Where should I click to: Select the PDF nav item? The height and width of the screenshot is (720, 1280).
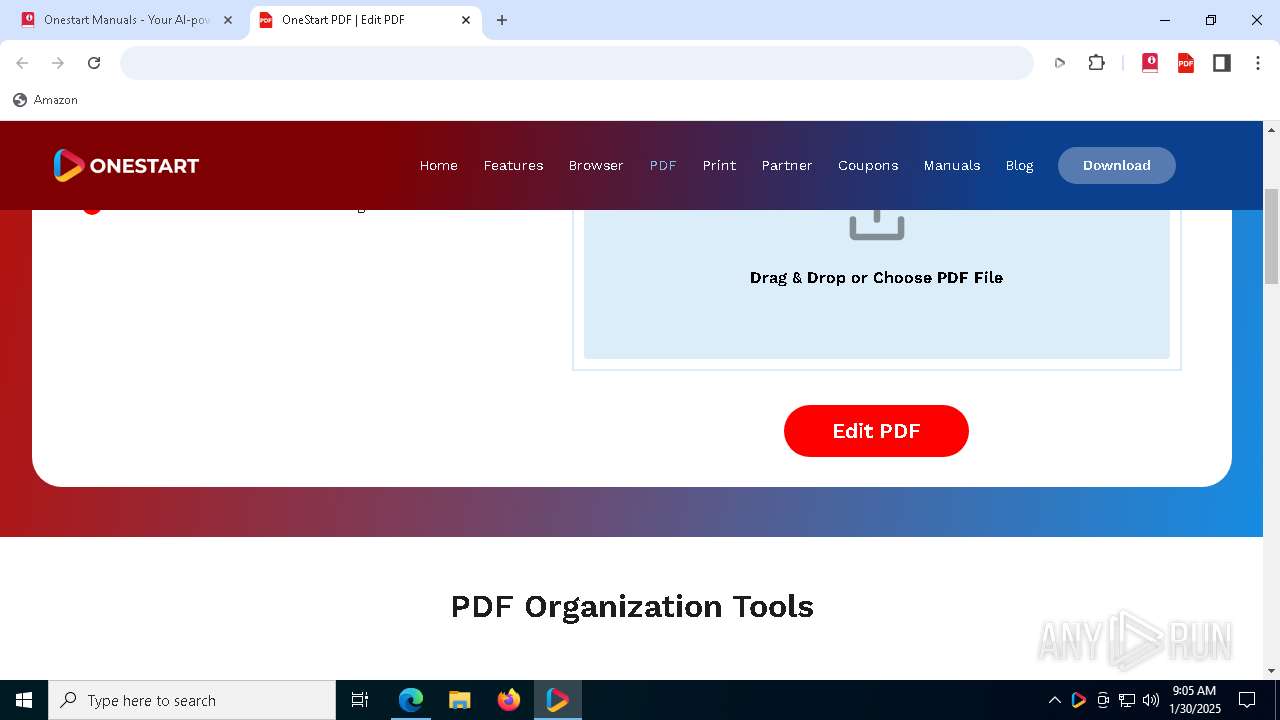663,165
